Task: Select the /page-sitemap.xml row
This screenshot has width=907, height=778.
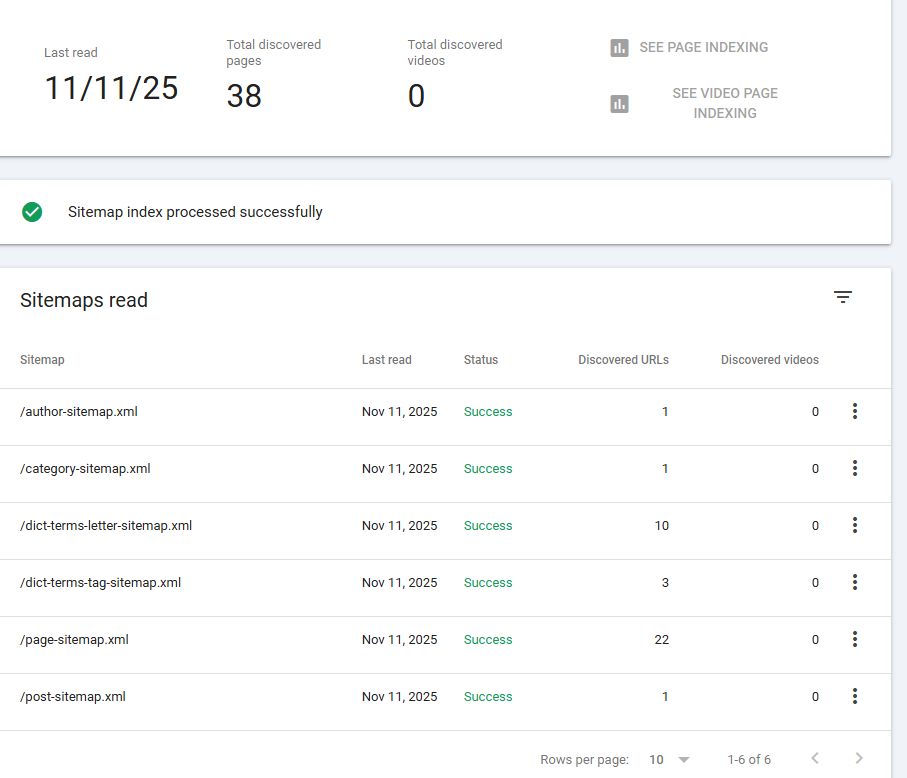Action: coord(74,640)
